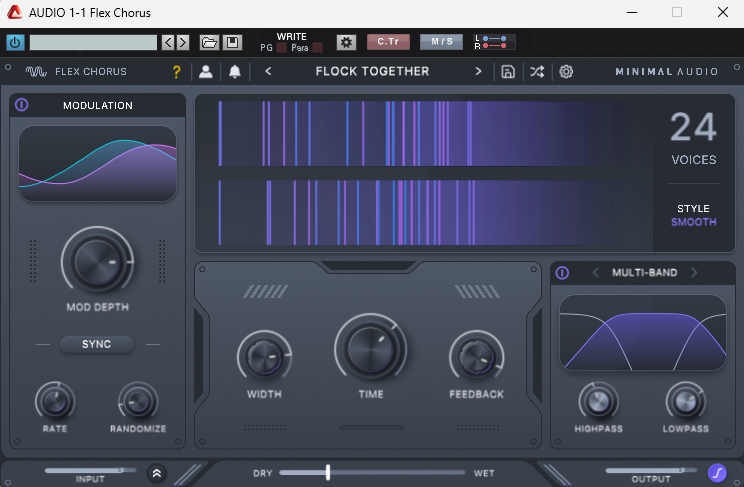Click the floppy disk save icon in host bar
This screenshot has width=744, height=487.
pyautogui.click(x=232, y=43)
